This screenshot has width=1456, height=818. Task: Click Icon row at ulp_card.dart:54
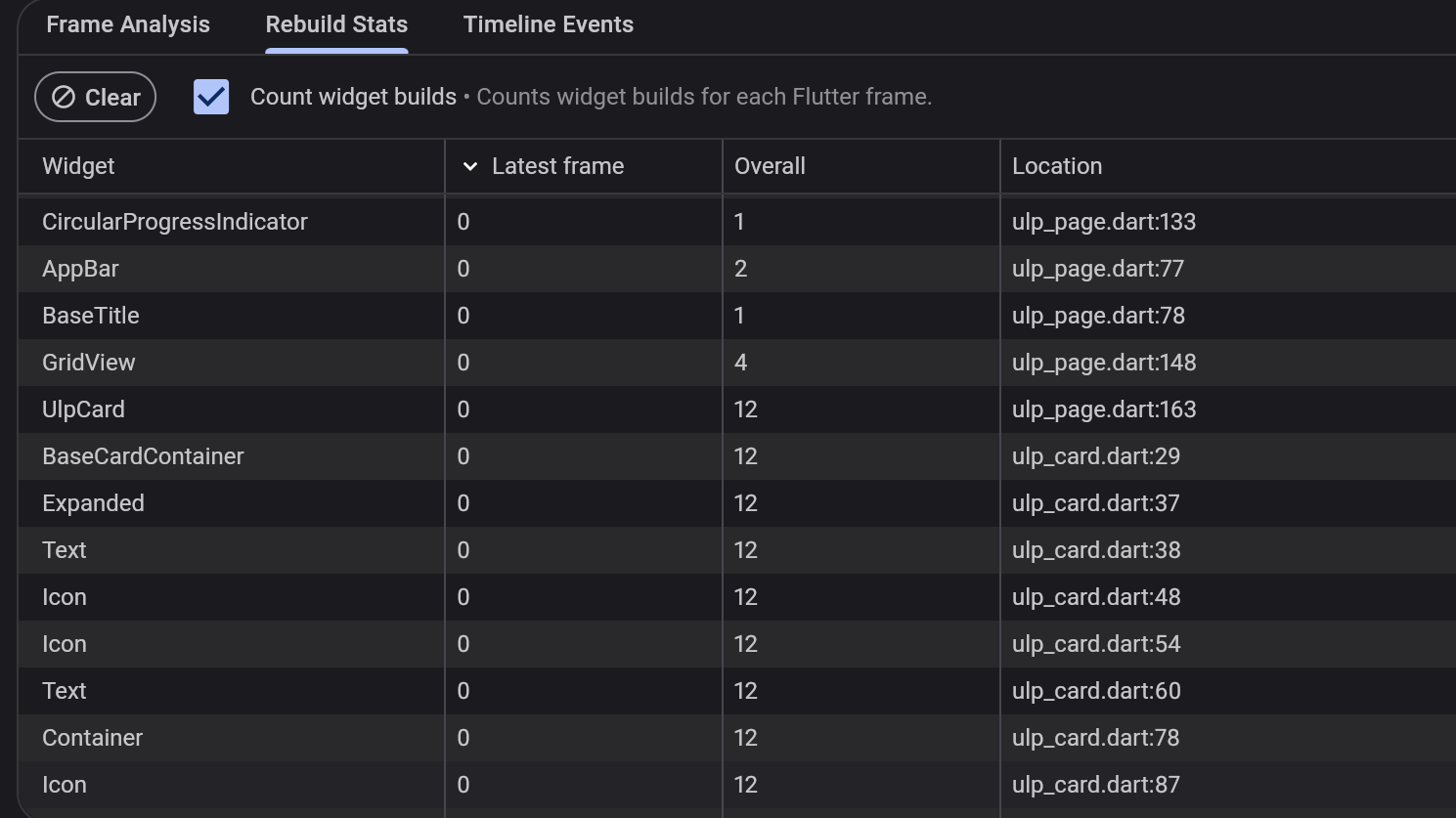[x=737, y=644]
